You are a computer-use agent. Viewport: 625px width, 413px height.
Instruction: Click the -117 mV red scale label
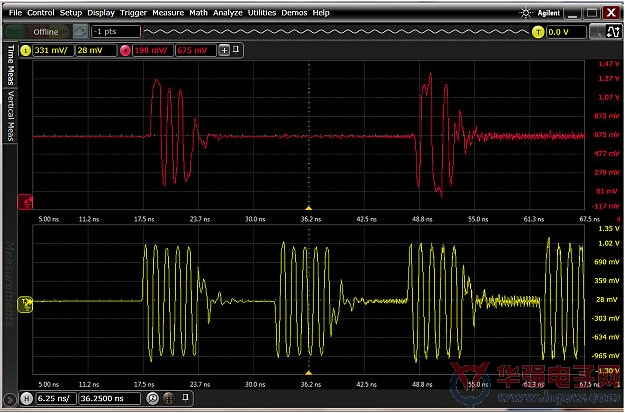point(607,206)
